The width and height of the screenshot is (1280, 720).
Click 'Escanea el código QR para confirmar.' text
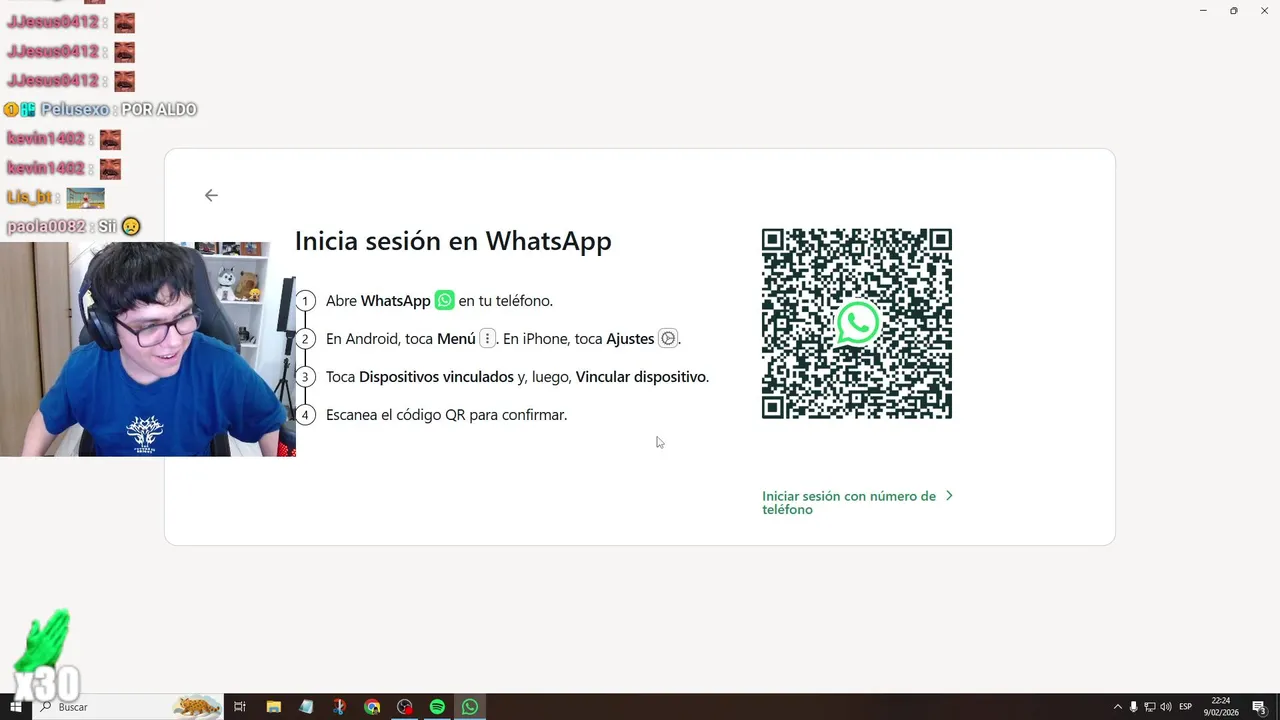(446, 415)
